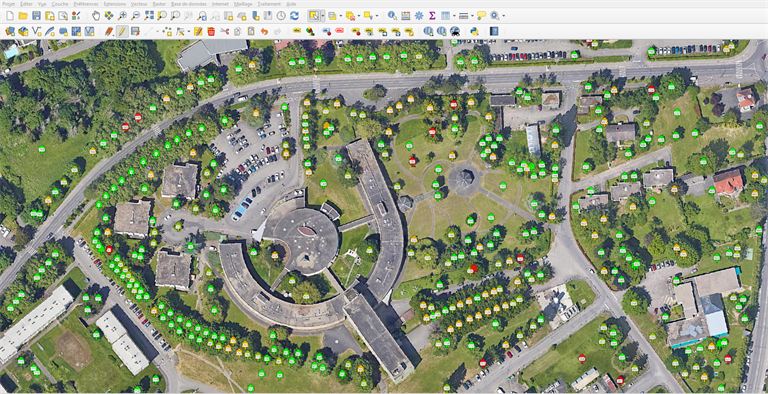This screenshot has height=394, width=768.
Task: Undo the last edit
Action: tap(264, 31)
